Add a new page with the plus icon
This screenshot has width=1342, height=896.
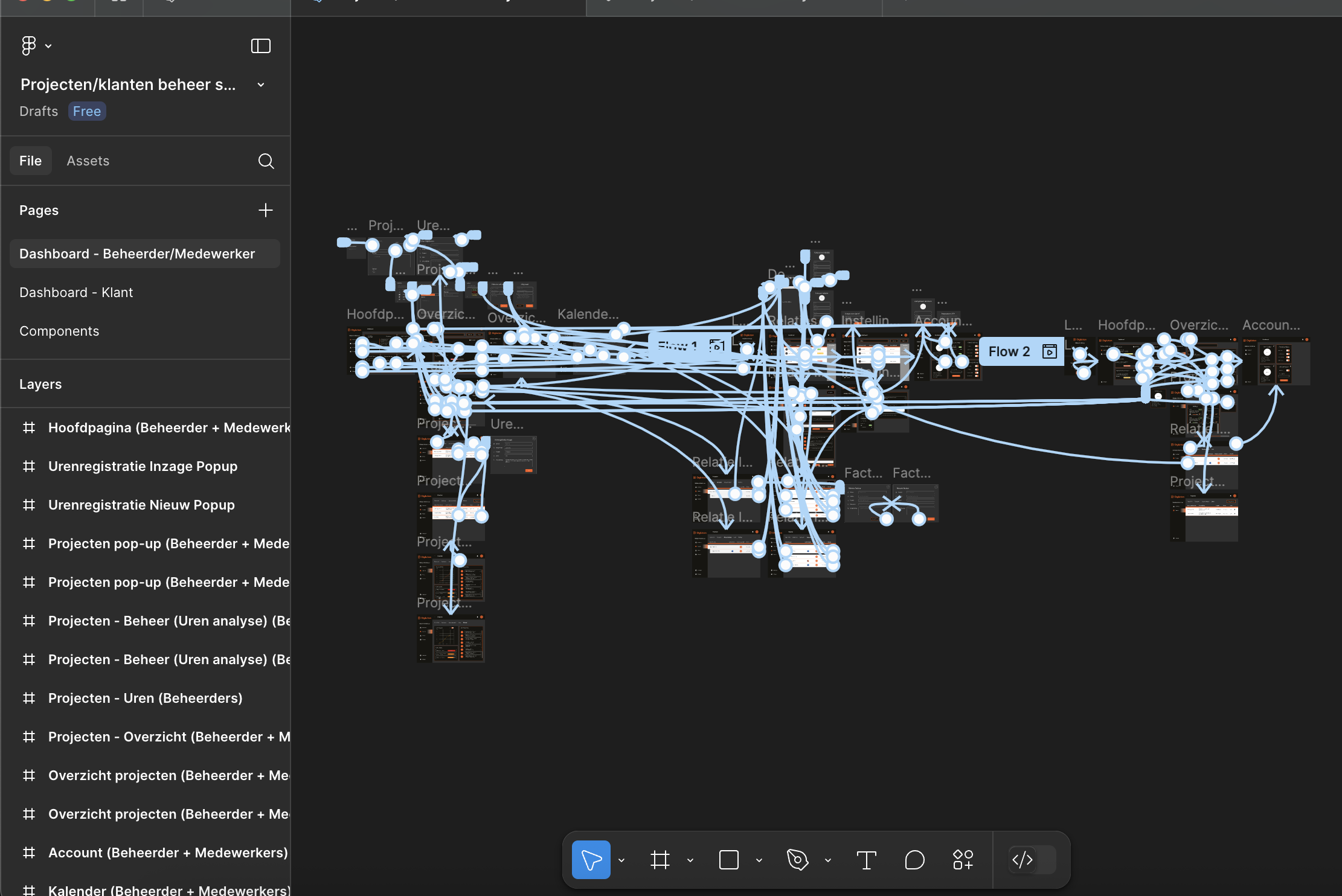click(x=266, y=210)
